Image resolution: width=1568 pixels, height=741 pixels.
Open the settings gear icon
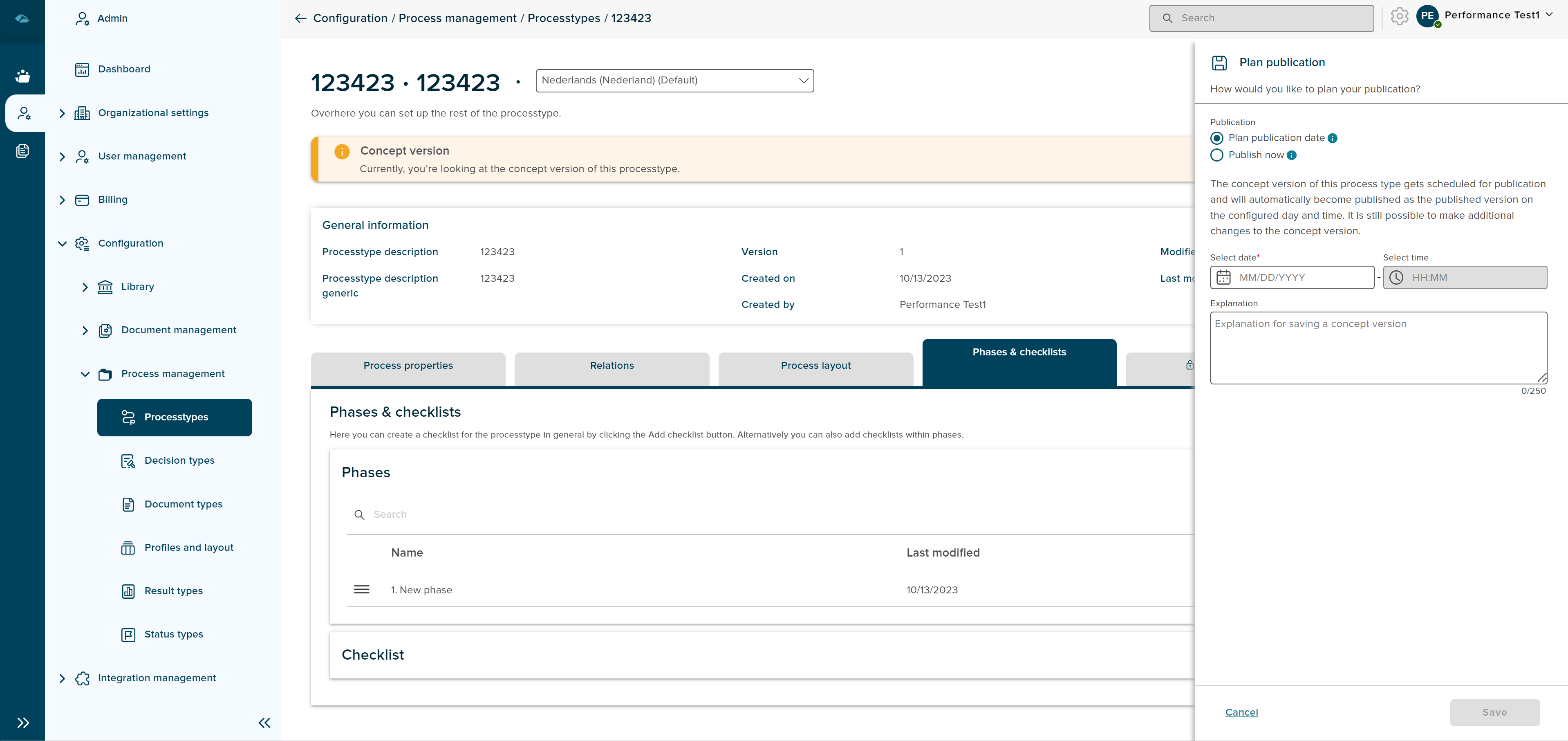pos(1400,17)
